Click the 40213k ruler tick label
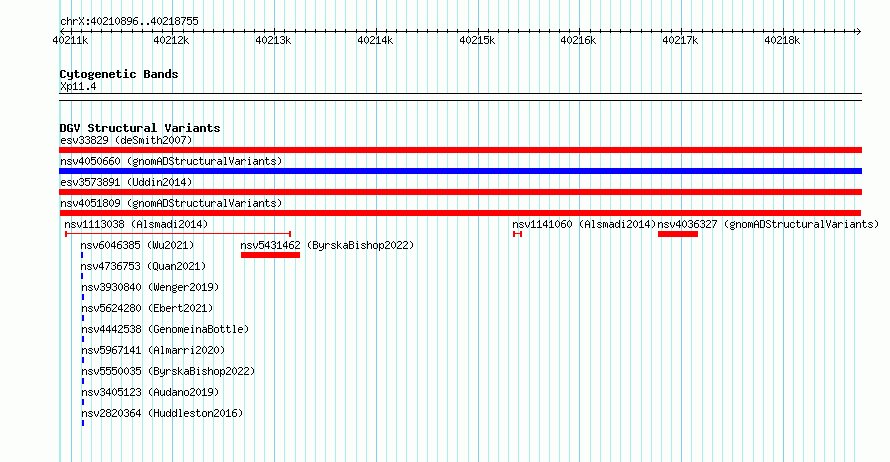This screenshot has height=462, width=890. point(273,40)
